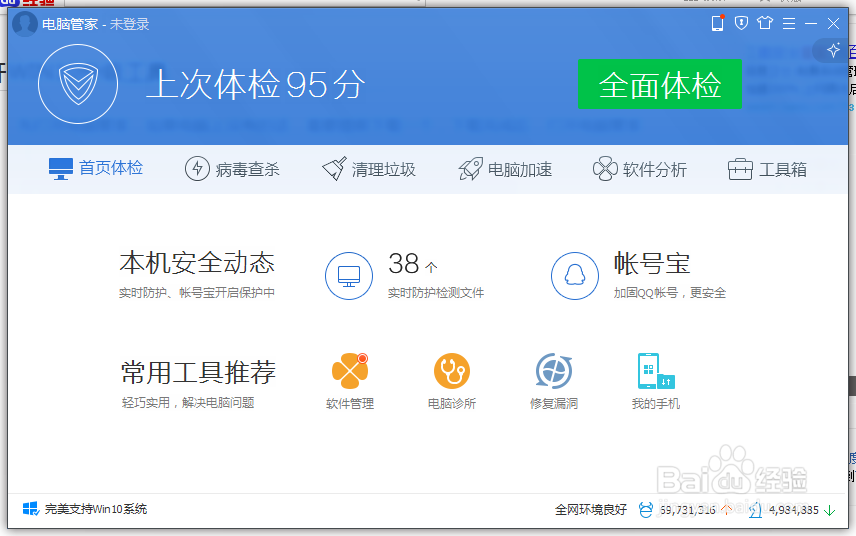Click the Windows logo in status bar

pyautogui.click(x=31, y=509)
